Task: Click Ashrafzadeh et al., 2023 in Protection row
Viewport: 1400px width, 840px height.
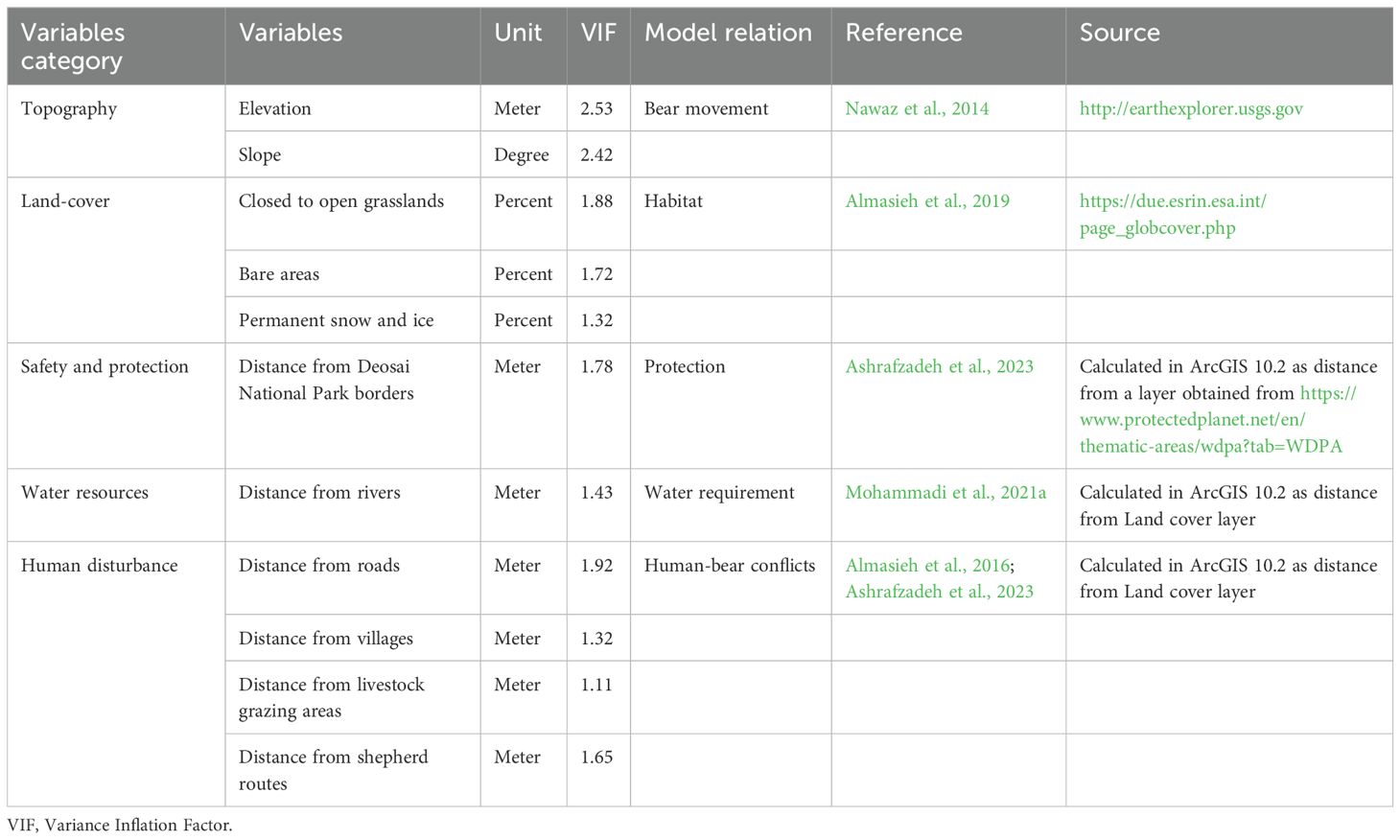Action: pyautogui.click(x=939, y=366)
